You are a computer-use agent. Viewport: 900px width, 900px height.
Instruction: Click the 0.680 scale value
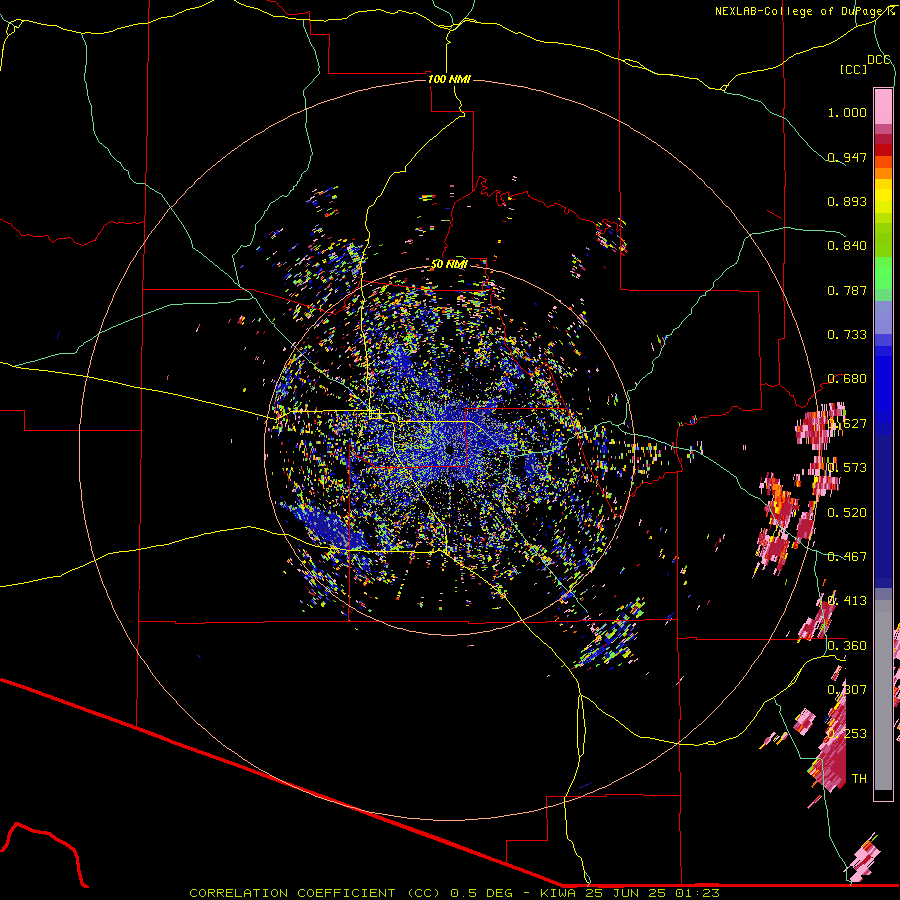[847, 379]
